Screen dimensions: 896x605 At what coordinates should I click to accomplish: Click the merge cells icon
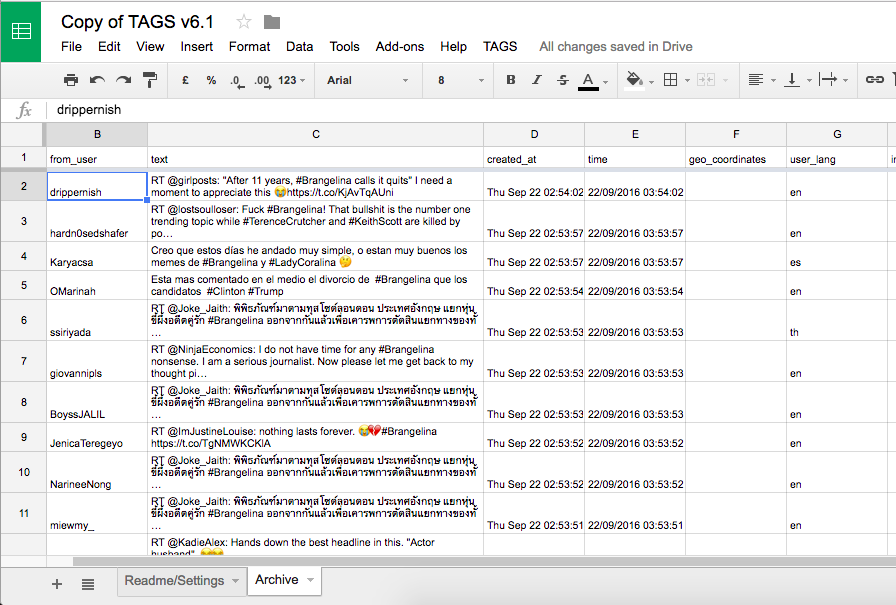pos(706,80)
